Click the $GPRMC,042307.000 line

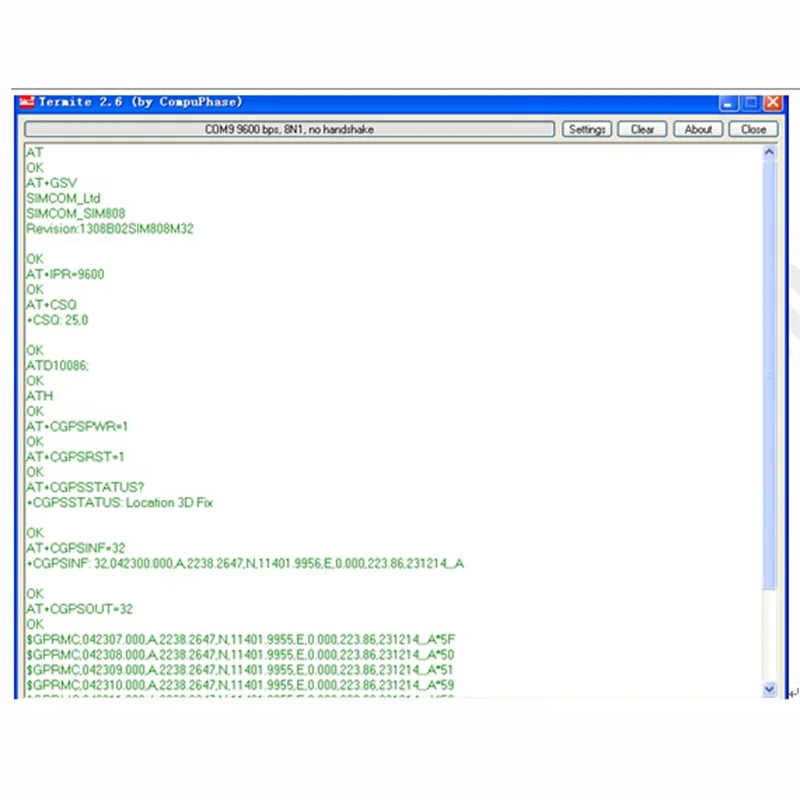[240, 640]
